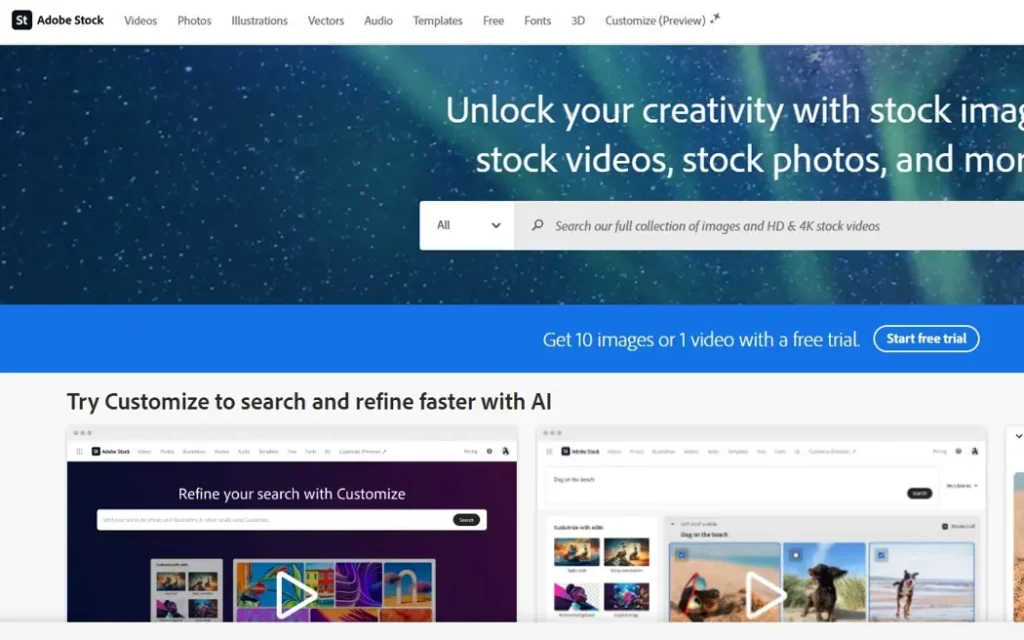
Task: Focus the stock images search field
Action: pos(769,225)
